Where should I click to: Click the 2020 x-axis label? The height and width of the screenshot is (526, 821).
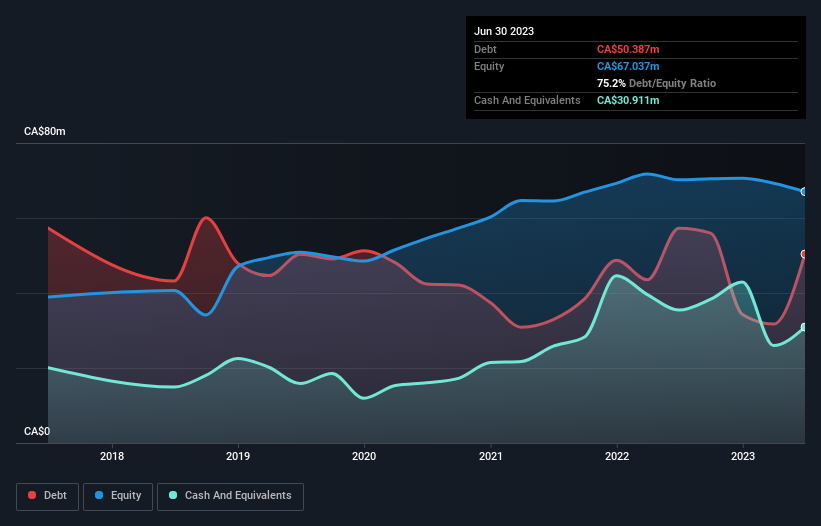(364, 456)
